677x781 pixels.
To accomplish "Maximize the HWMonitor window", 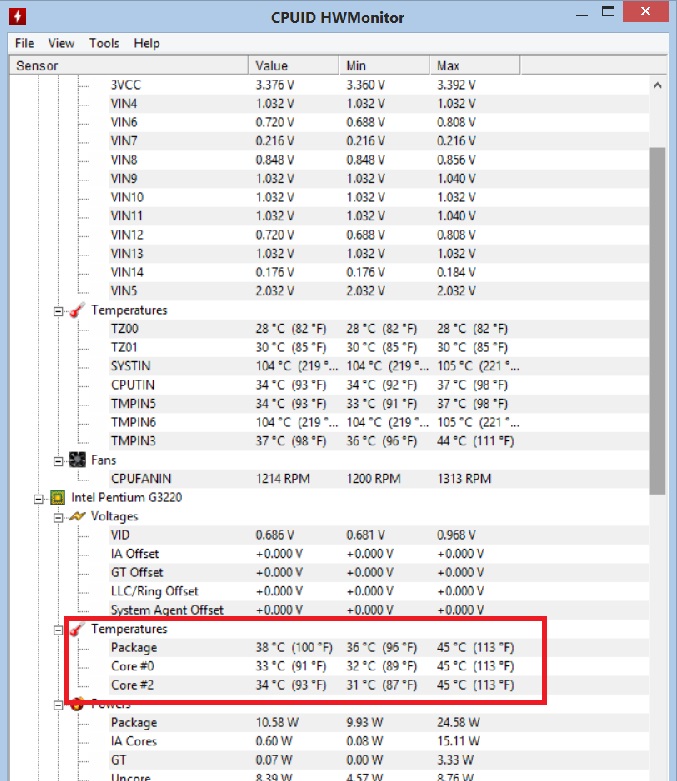I will (608, 12).
